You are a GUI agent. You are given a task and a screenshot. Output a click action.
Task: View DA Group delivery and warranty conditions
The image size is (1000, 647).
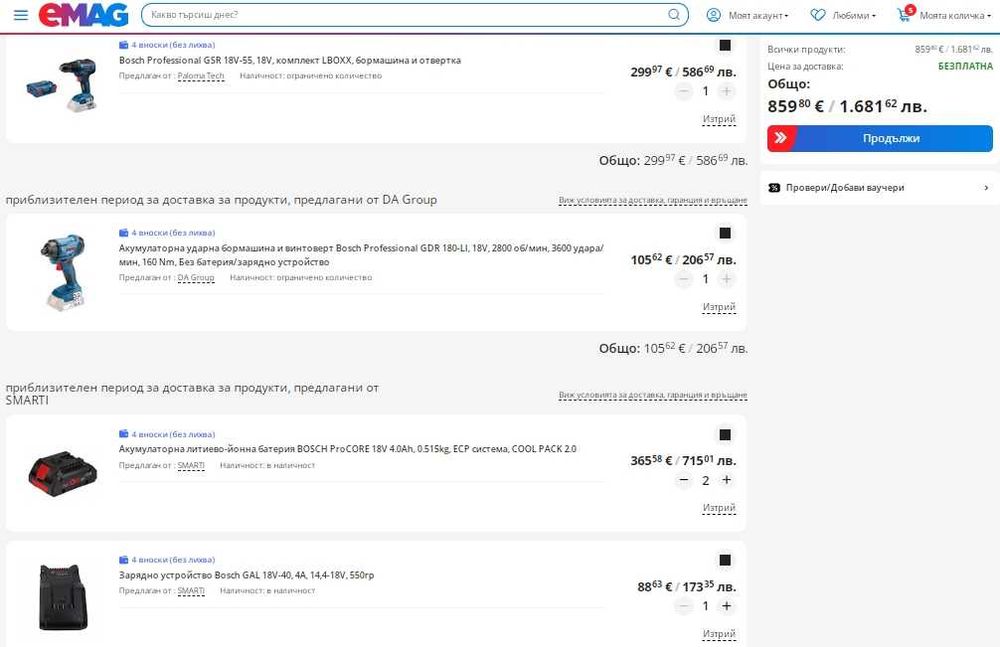point(652,200)
